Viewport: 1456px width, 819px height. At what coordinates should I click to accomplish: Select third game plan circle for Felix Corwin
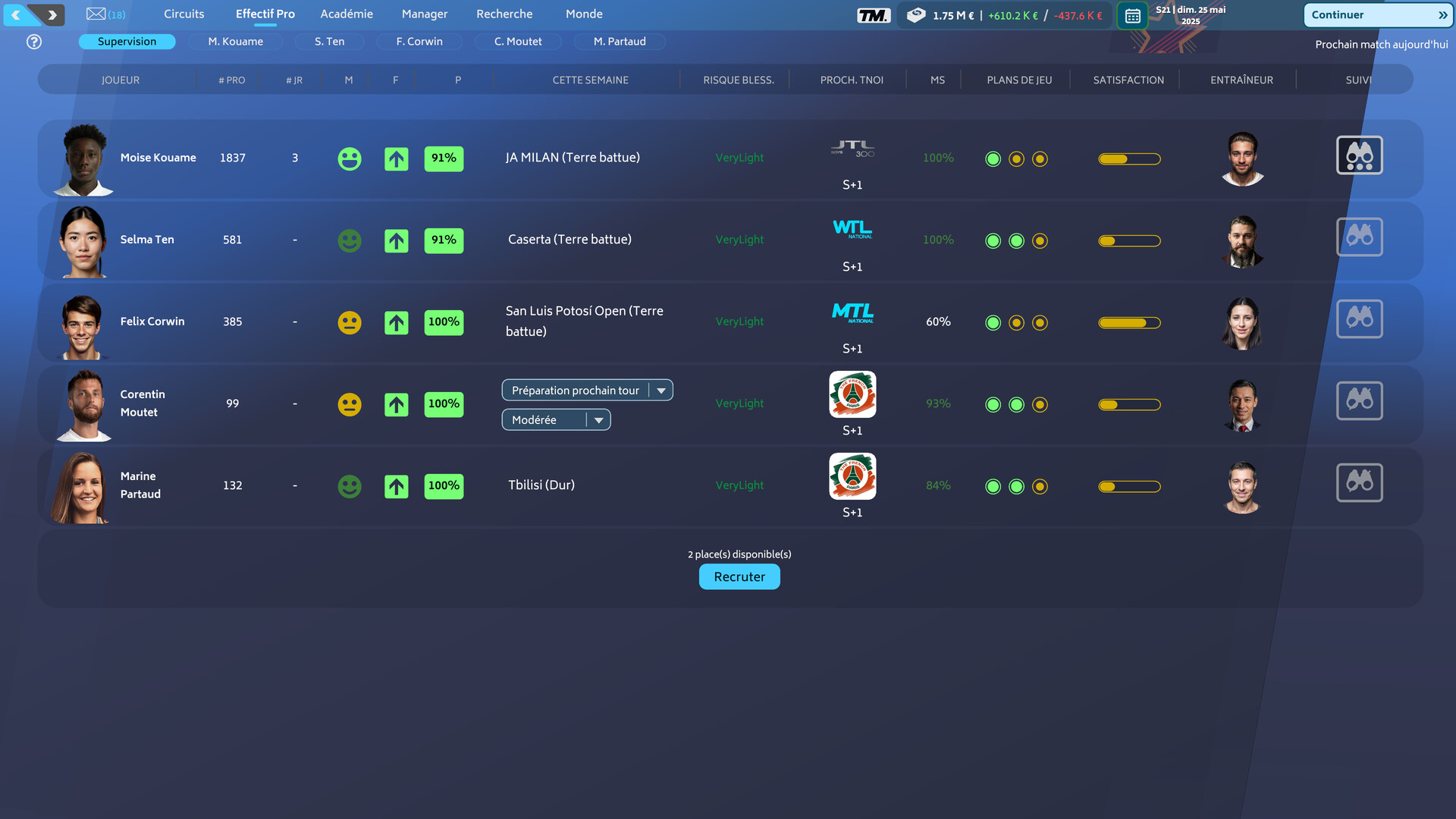pyautogui.click(x=1040, y=323)
